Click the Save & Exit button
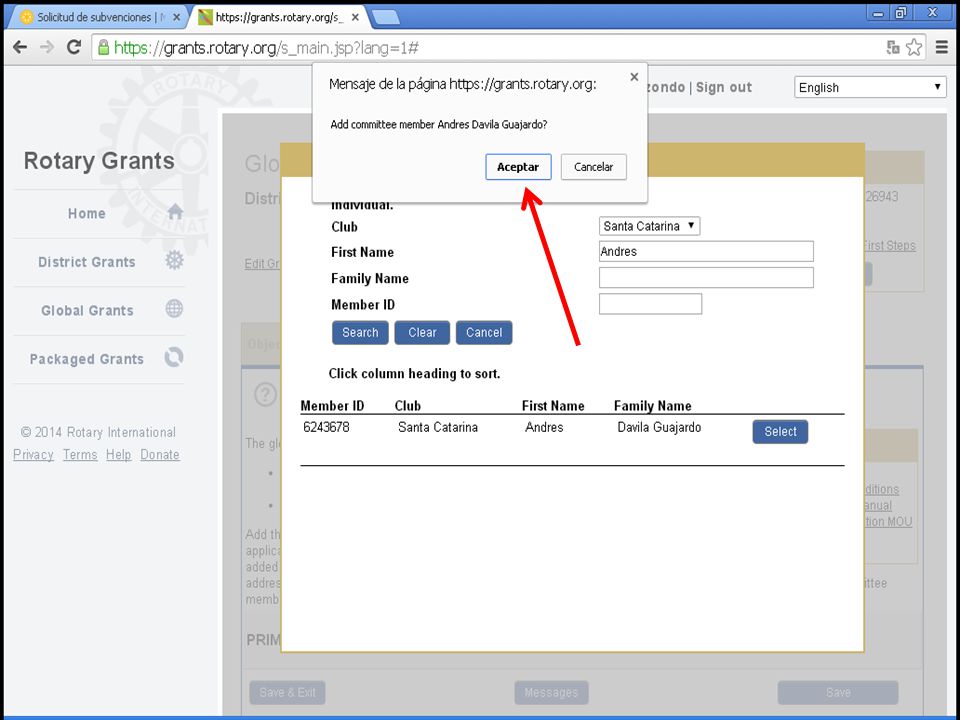The height and width of the screenshot is (720, 960). coord(287,692)
